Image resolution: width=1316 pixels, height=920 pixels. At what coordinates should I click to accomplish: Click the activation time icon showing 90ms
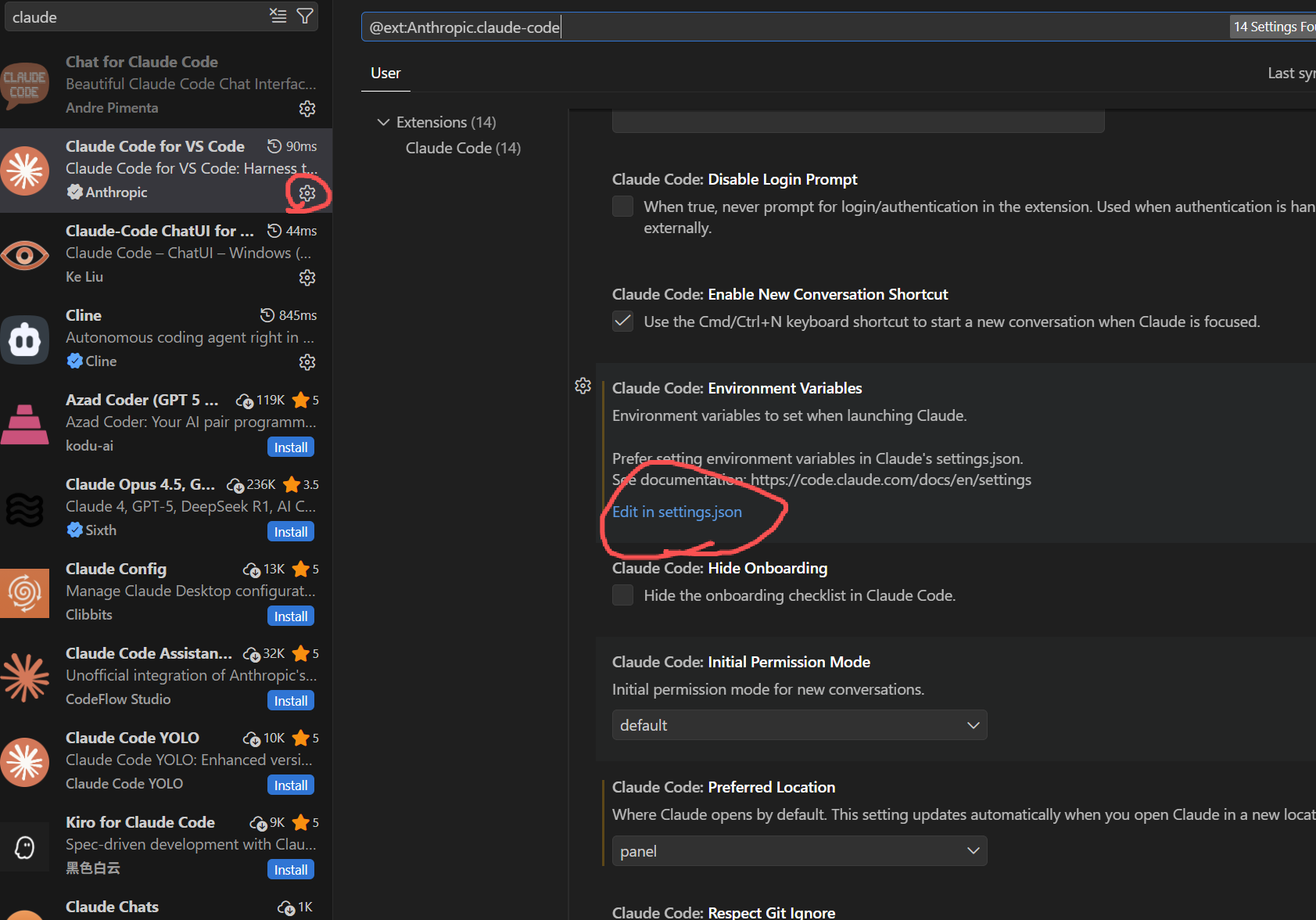[x=274, y=146]
